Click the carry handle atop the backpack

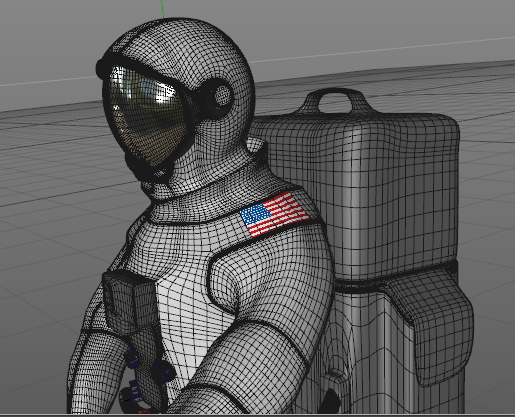(334, 102)
